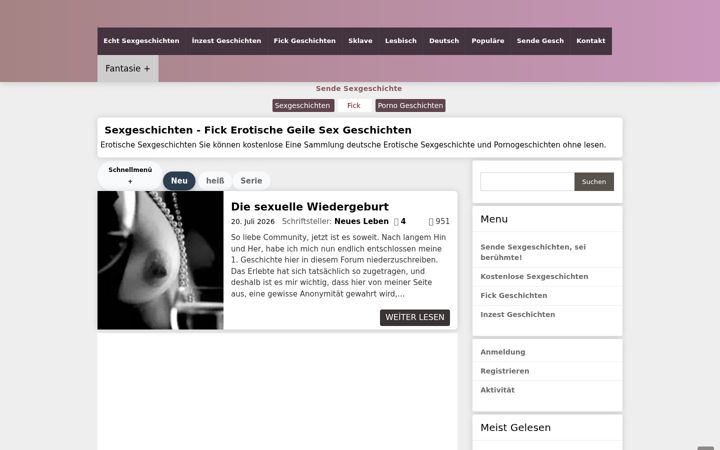Open the Fick Geschichten sidebar link

[514, 296]
